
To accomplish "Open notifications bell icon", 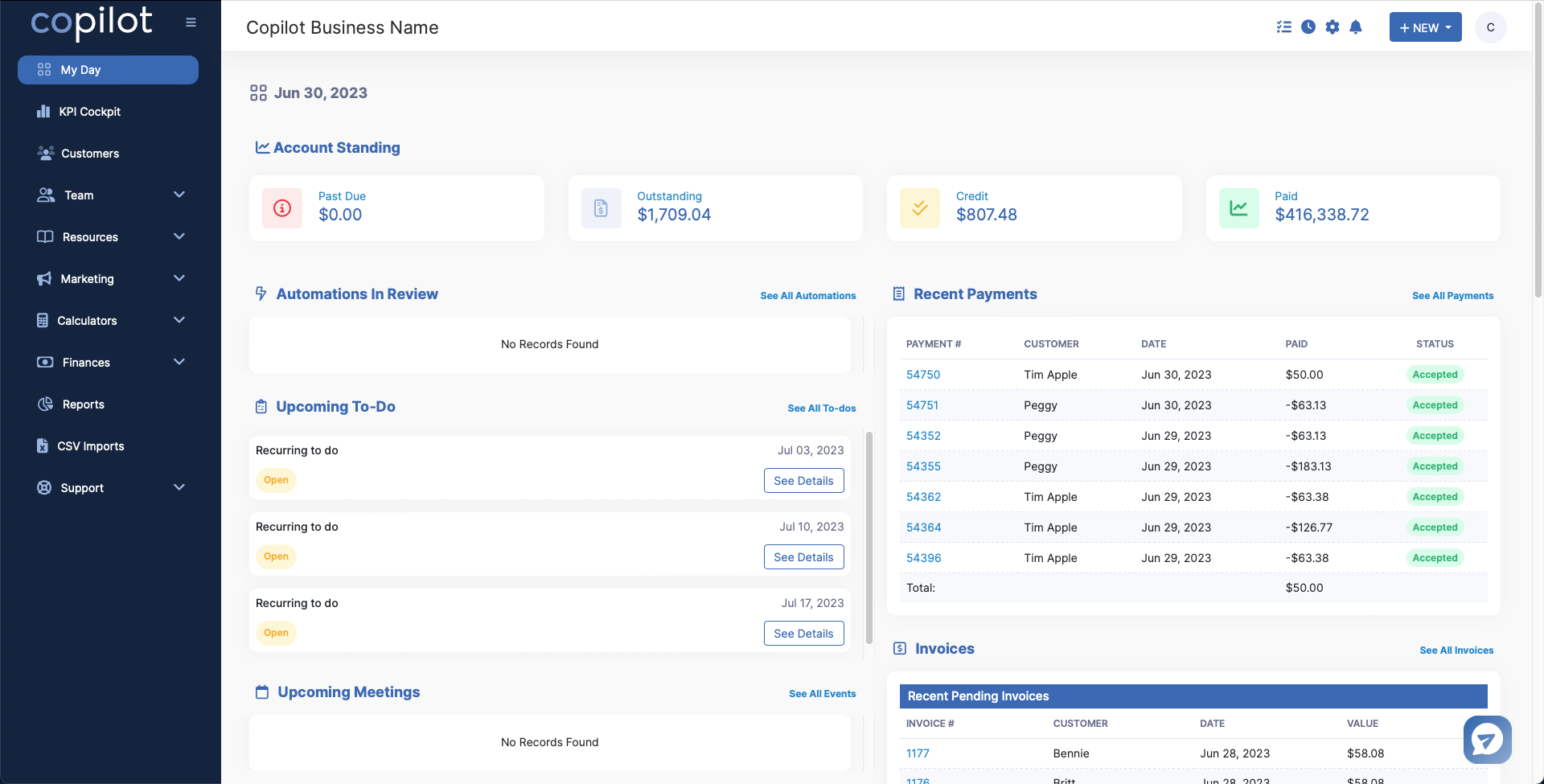I will click(x=1356, y=27).
